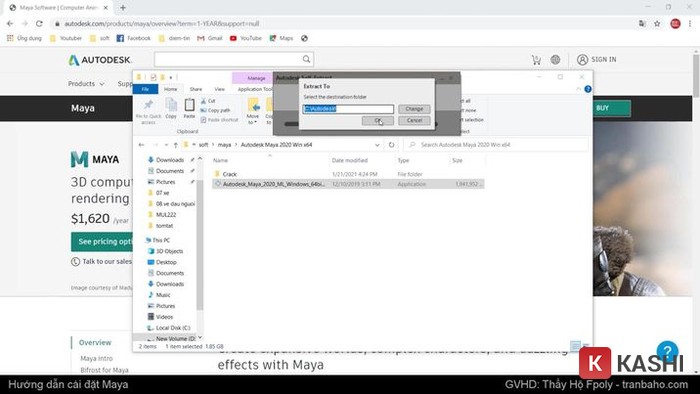Select Autodesk_Maya_2020 application file
Image resolution: width=700 pixels, height=394 pixels.
pyautogui.click(x=348, y=184)
